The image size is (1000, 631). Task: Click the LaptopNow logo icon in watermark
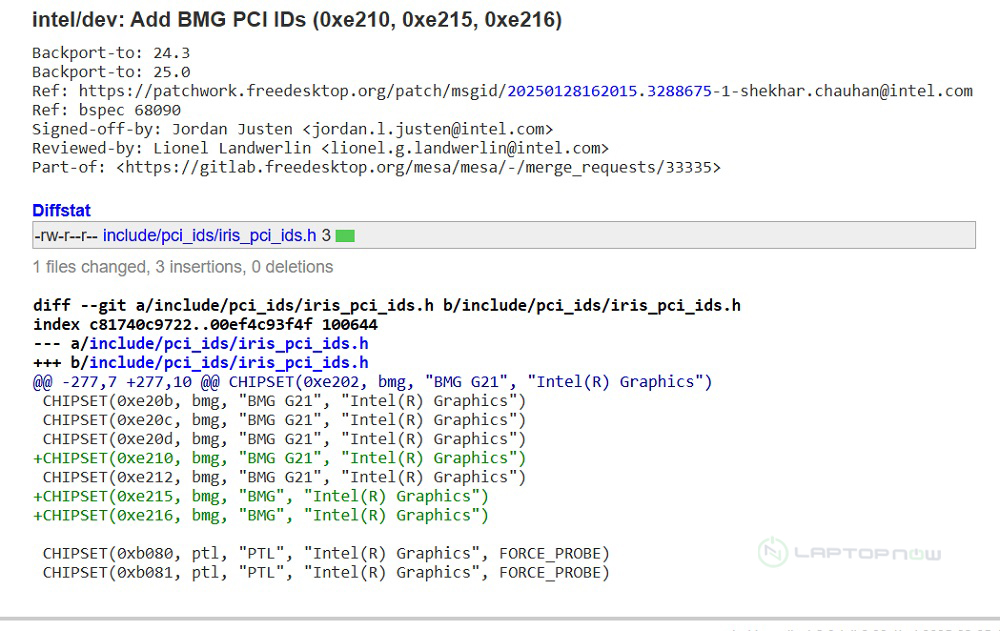[772, 553]
